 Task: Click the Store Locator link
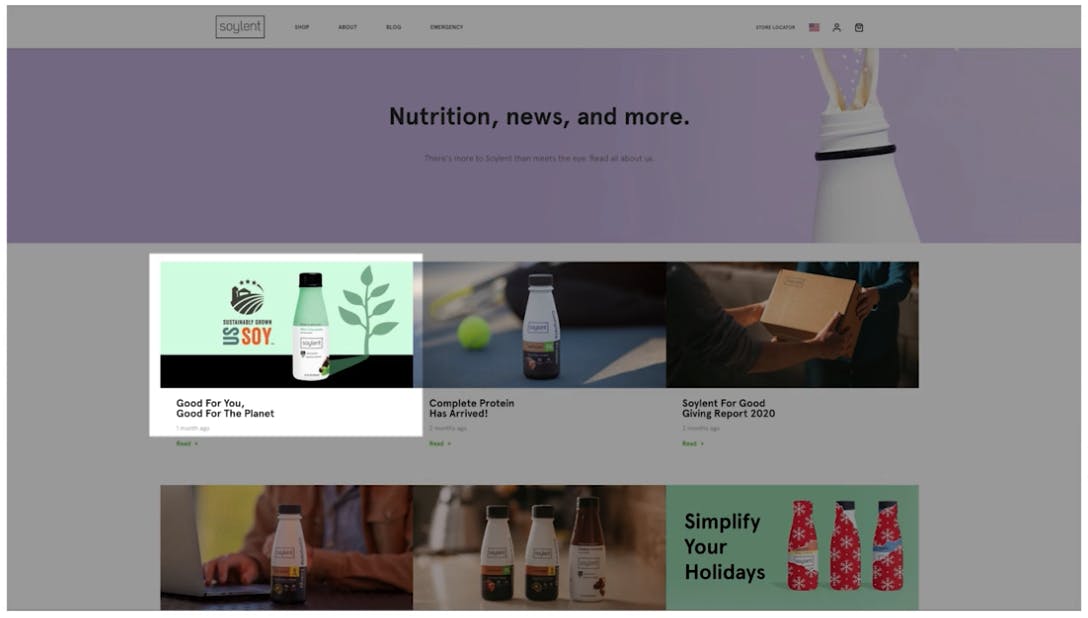pyautogui.click(x=775, y=27)
